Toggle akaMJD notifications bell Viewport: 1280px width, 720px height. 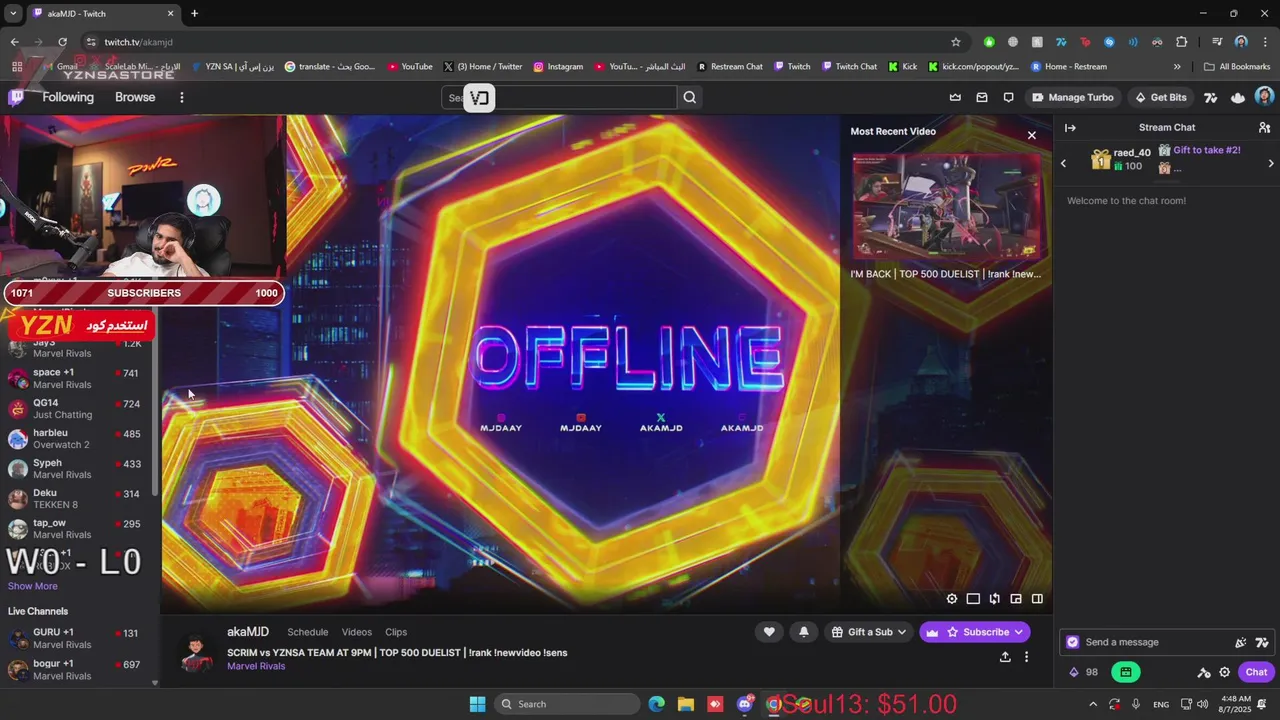point(804,632)
